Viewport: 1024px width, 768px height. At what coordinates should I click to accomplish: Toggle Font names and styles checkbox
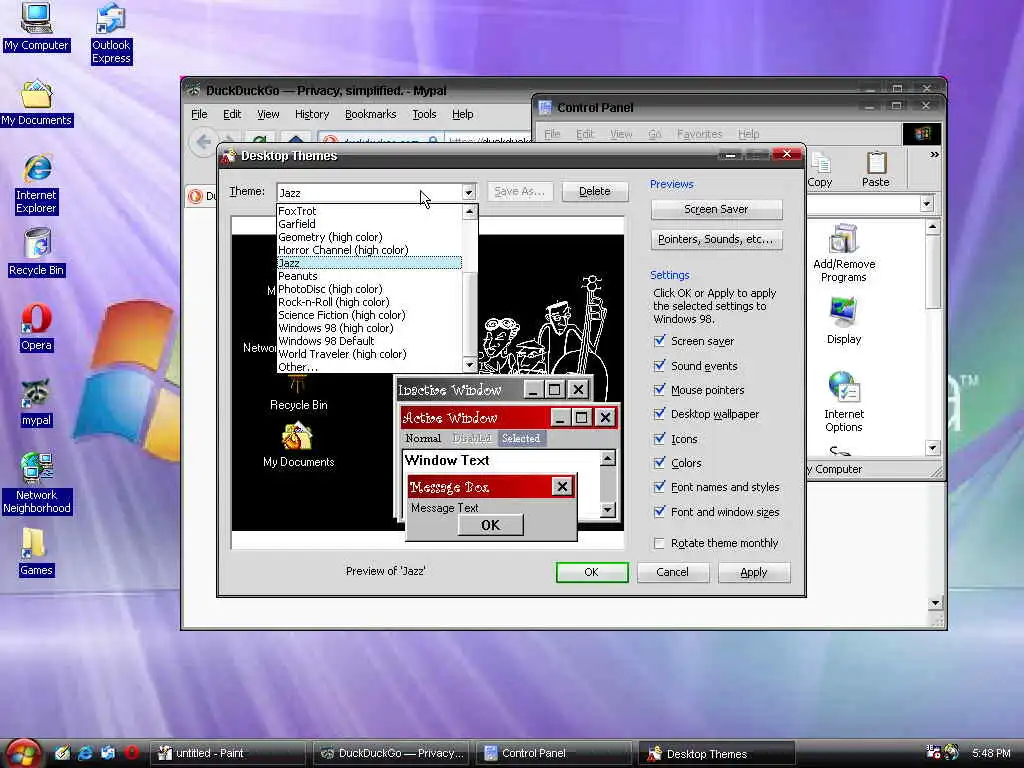660,487
